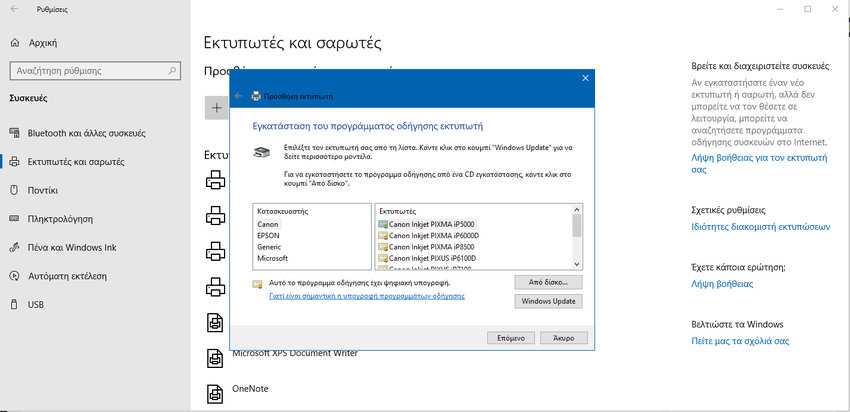The width and height of the screenshot is (850, 412).
Task: Click the digital signature certificate icon
Action: [x=258, y=283]
